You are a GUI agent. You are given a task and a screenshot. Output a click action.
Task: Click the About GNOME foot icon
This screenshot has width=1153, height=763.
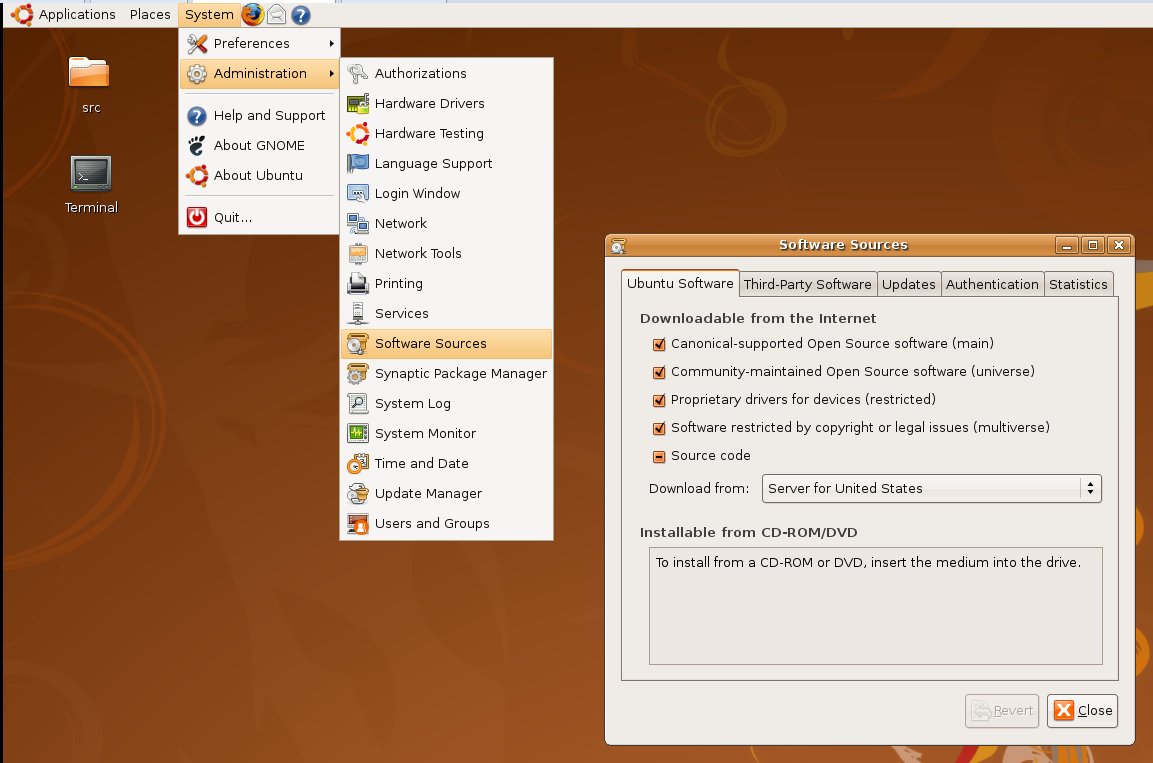pos(196,146)
